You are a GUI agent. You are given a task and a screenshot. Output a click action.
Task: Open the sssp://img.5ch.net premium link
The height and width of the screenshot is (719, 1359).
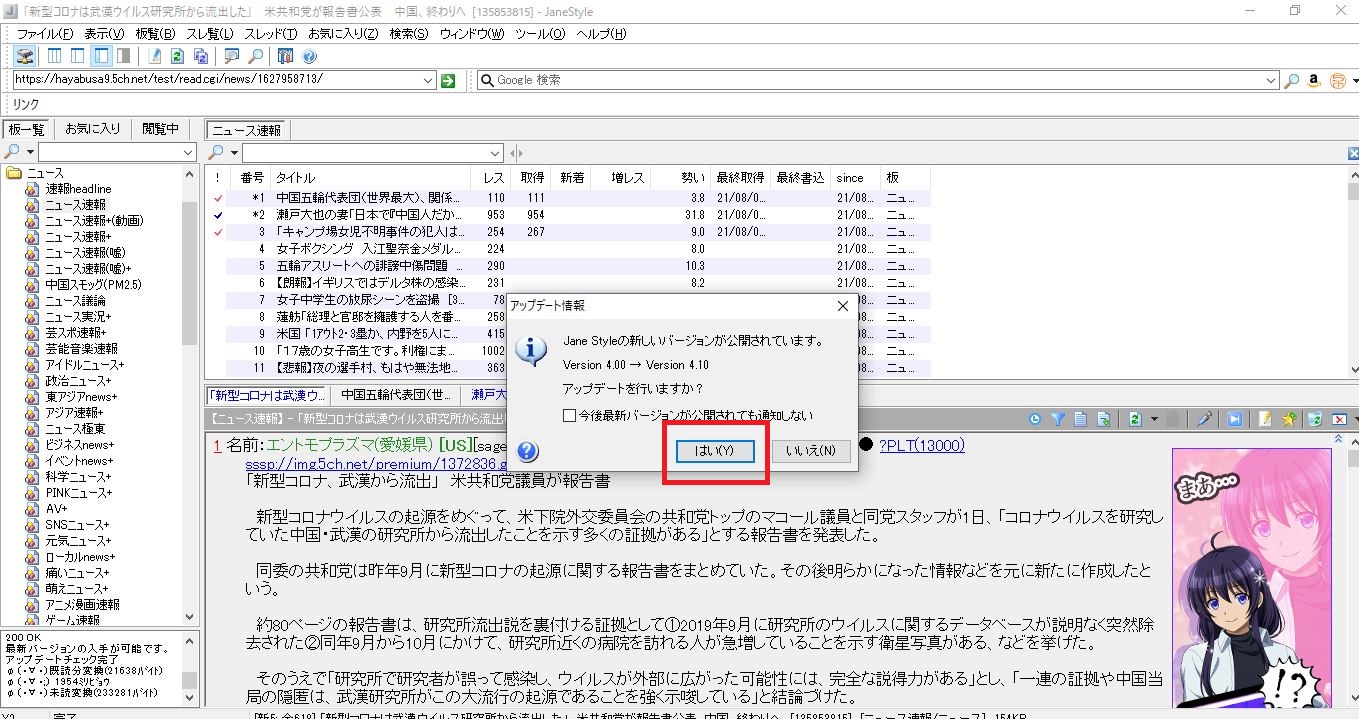(376, 465)
